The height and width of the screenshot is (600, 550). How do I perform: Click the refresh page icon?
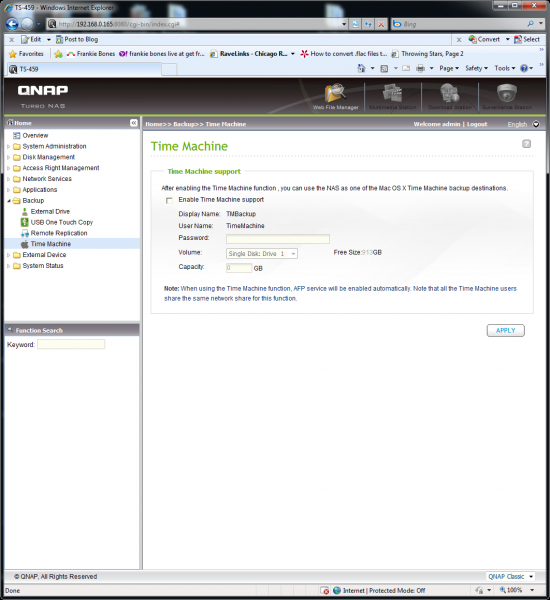(368, 24)
